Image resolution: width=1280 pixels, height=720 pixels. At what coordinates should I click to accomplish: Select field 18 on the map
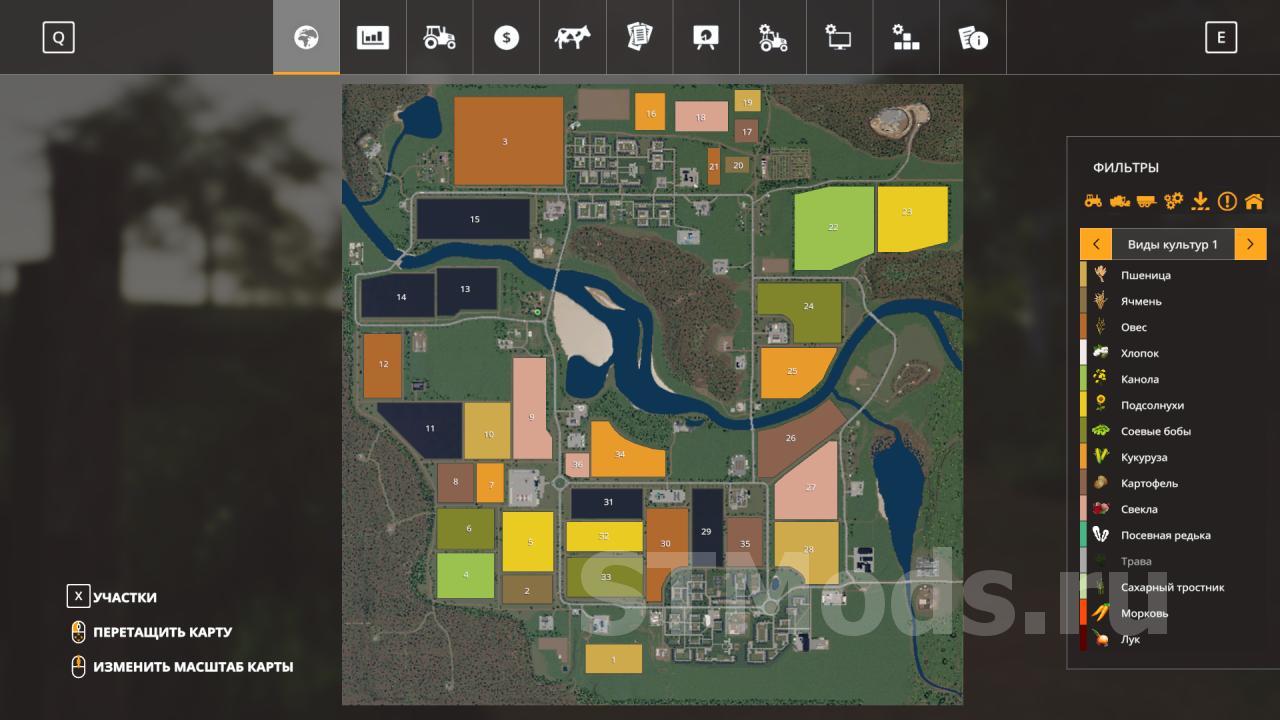[x=701, y=117]
